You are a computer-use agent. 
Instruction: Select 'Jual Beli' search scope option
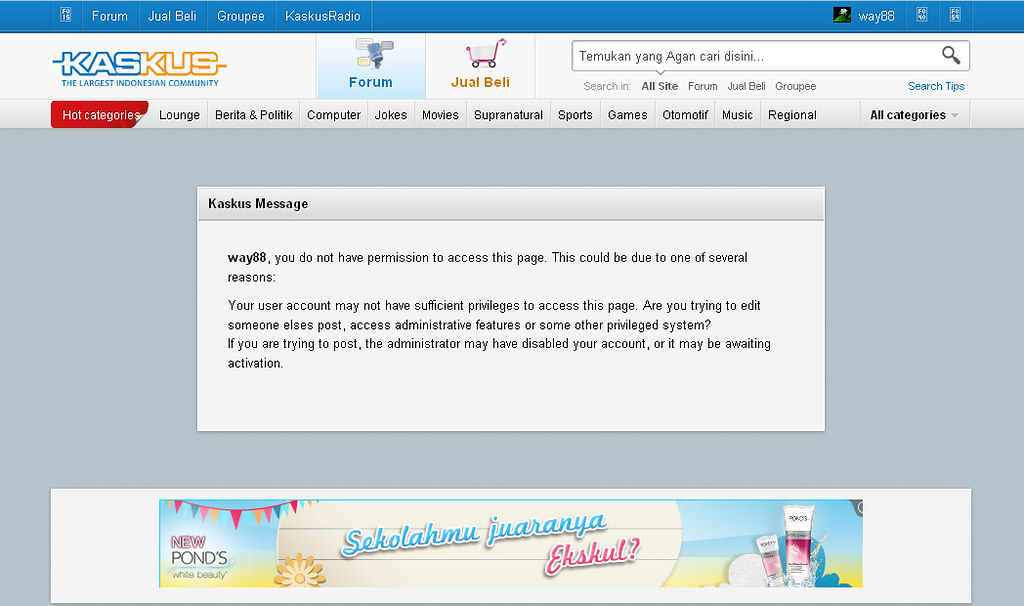click(746, 86)
